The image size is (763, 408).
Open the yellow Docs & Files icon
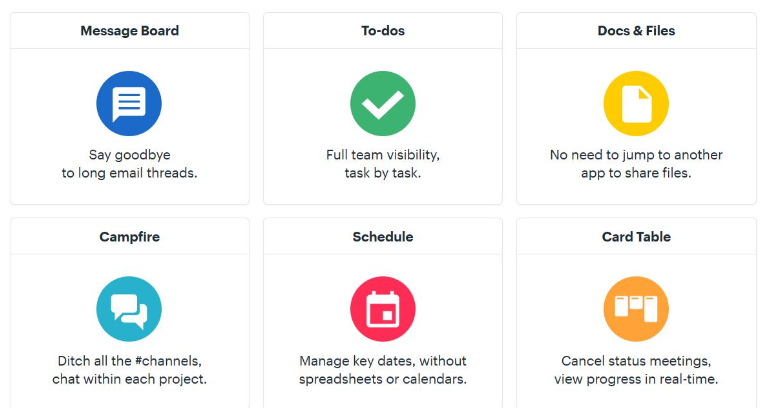point(636,103)
